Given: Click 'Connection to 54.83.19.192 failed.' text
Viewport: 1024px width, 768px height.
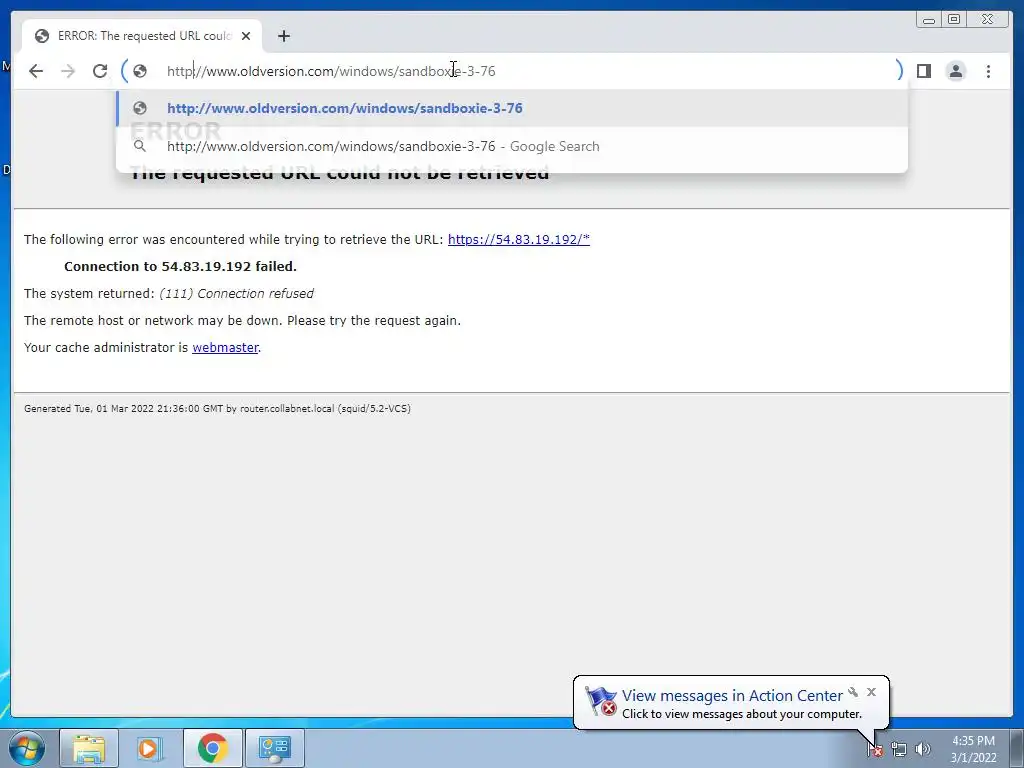Looking at the screenshot, I should click(180, 266).
